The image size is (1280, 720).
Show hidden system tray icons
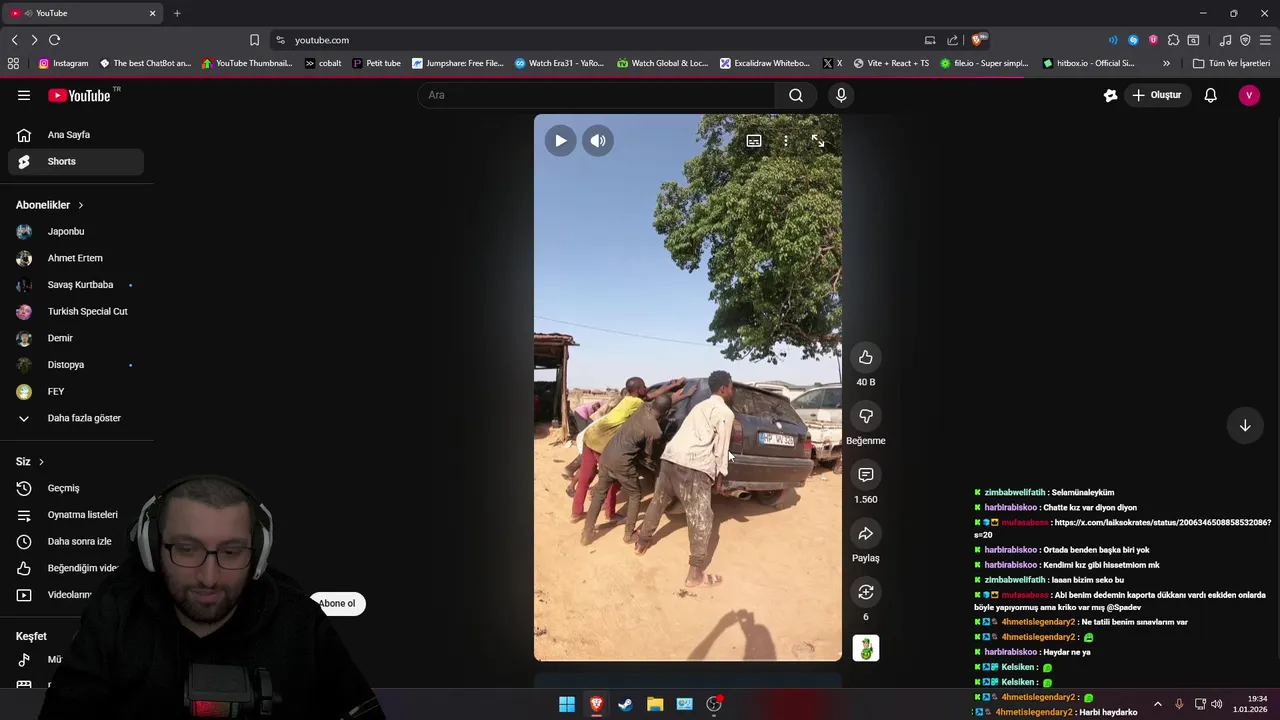tap(1158, 704)
